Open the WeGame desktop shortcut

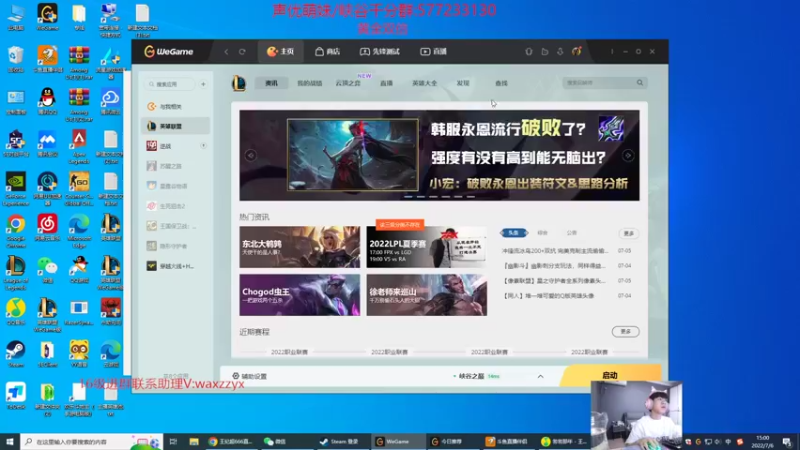pos(47,17)
